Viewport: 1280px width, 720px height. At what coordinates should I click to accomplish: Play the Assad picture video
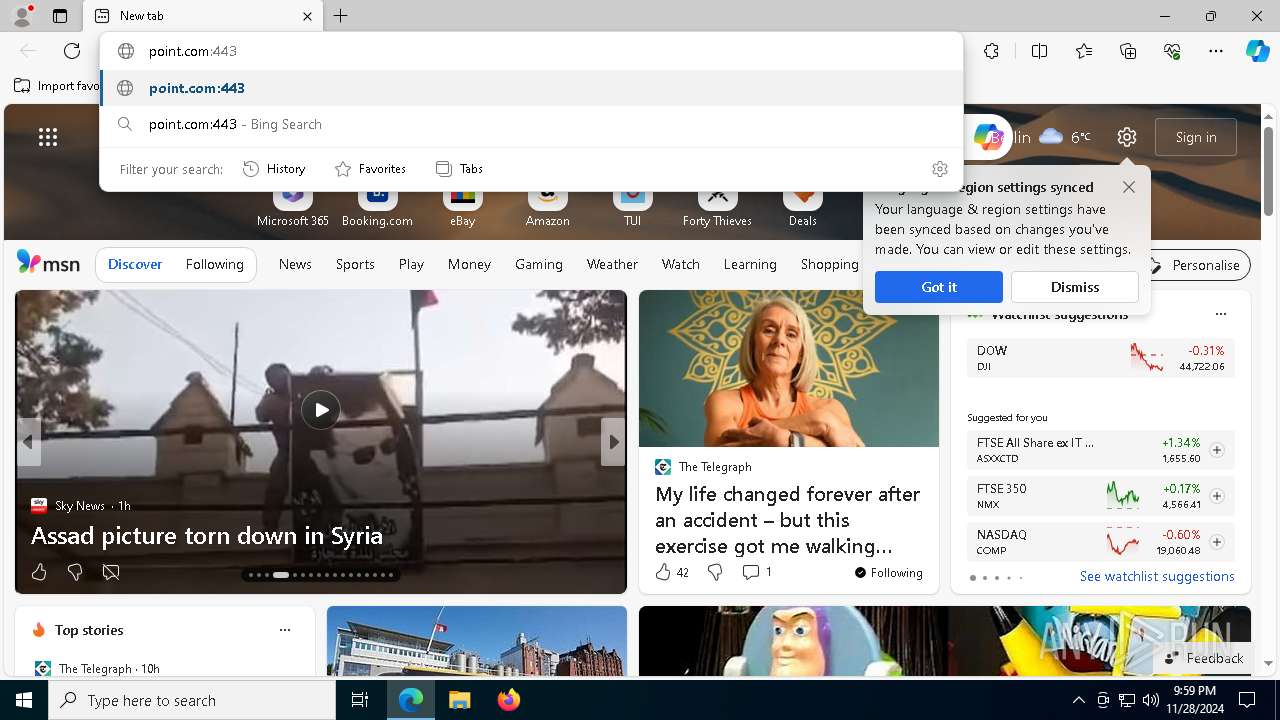(x=321, y=410)
